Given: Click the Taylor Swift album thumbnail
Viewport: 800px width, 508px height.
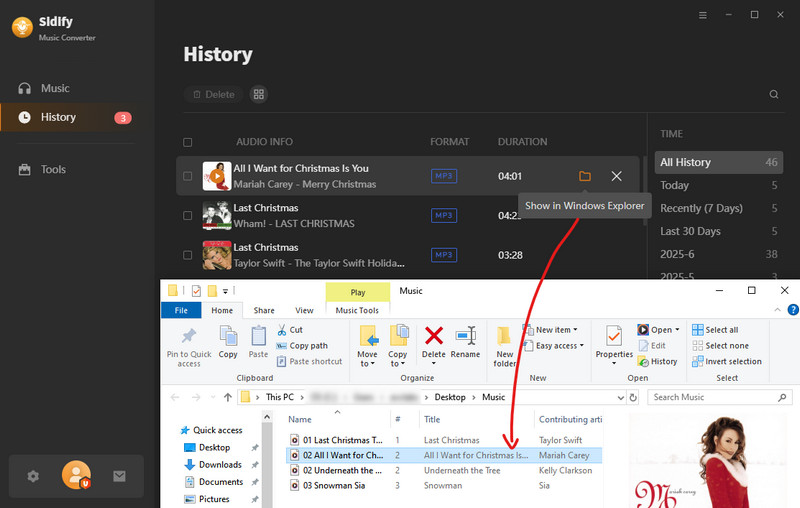Looking at the screenshot, I should click(x=217, y=255).
